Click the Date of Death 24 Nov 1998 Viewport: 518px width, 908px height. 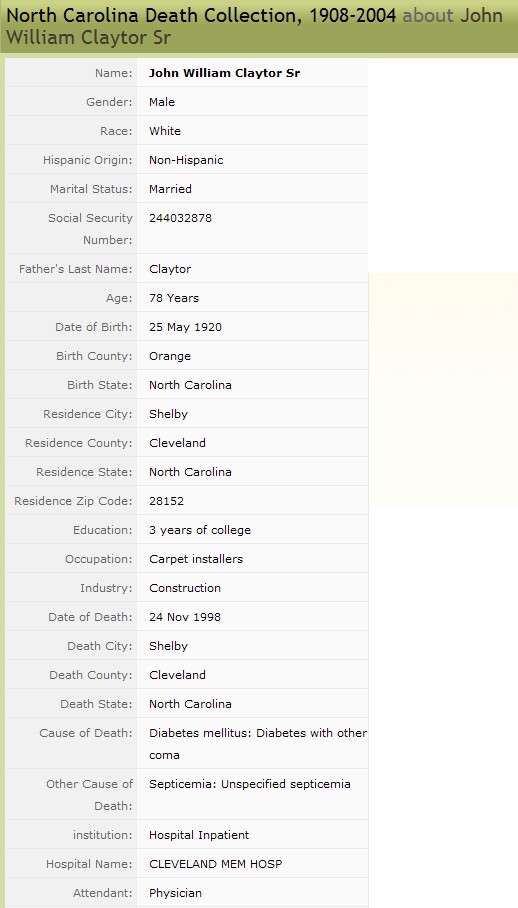(x=185, y=617)
